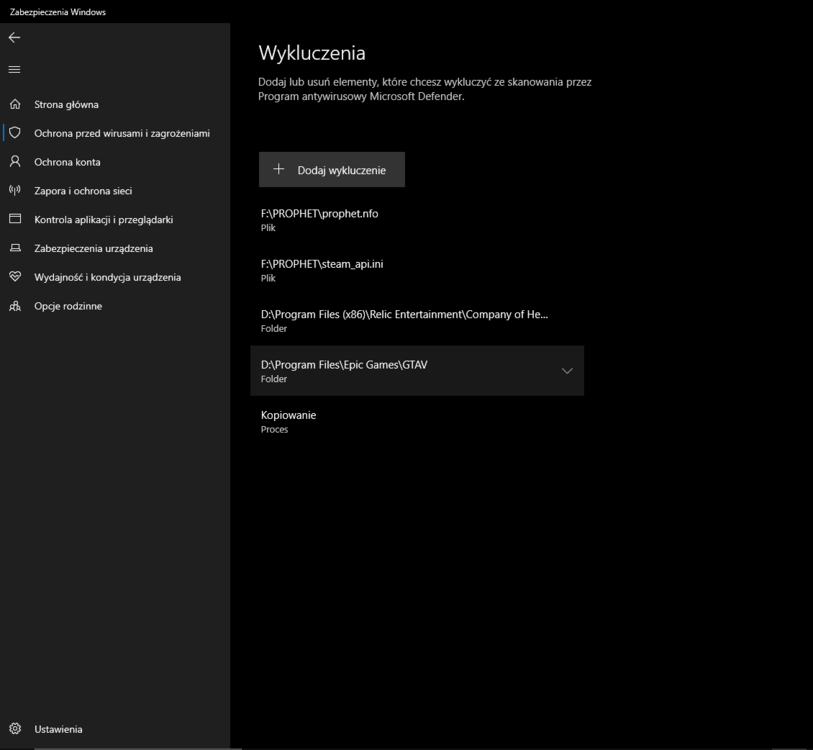The image size is (813, 750).
Task: Open Ustawienia via the gear icon
Action: point(14,729)
